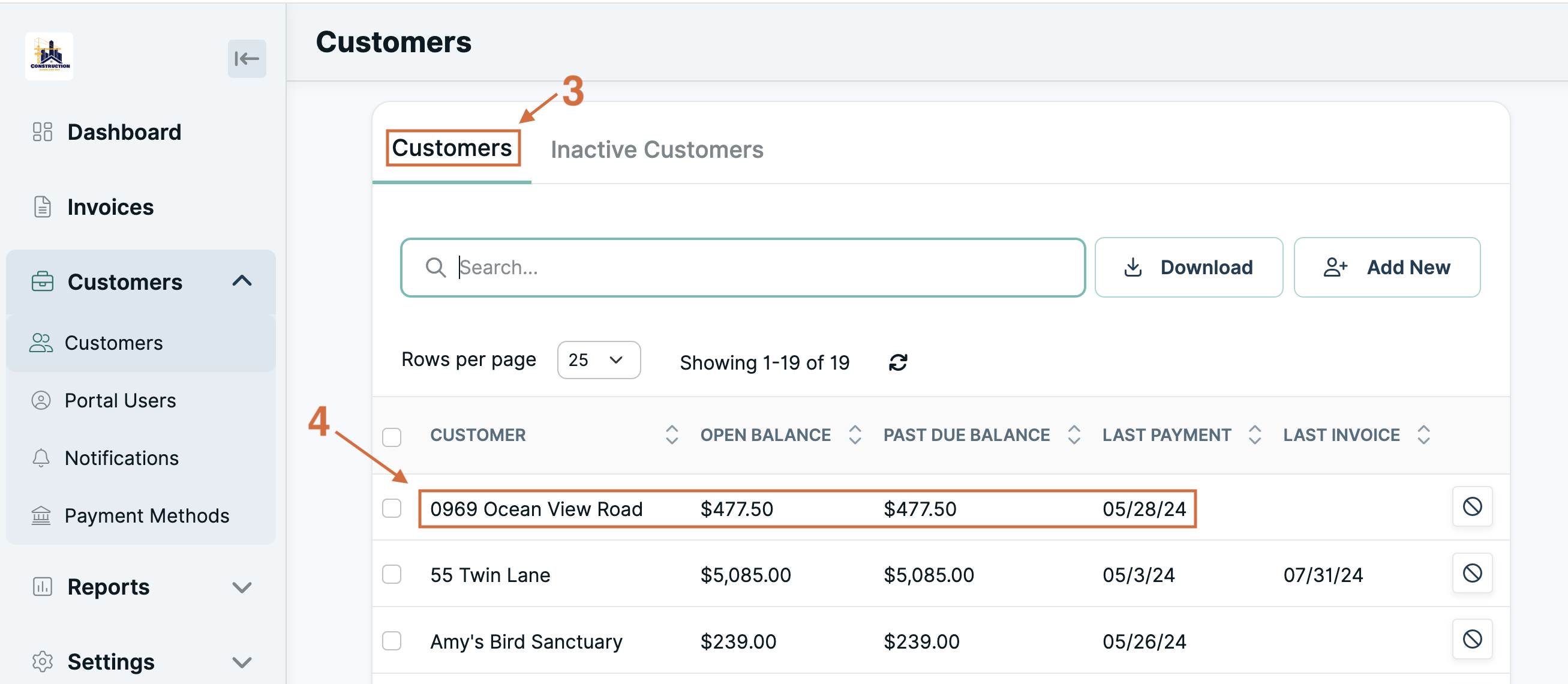Check the Amy's Bird Sanctuary checkbox

coord(391,640)
